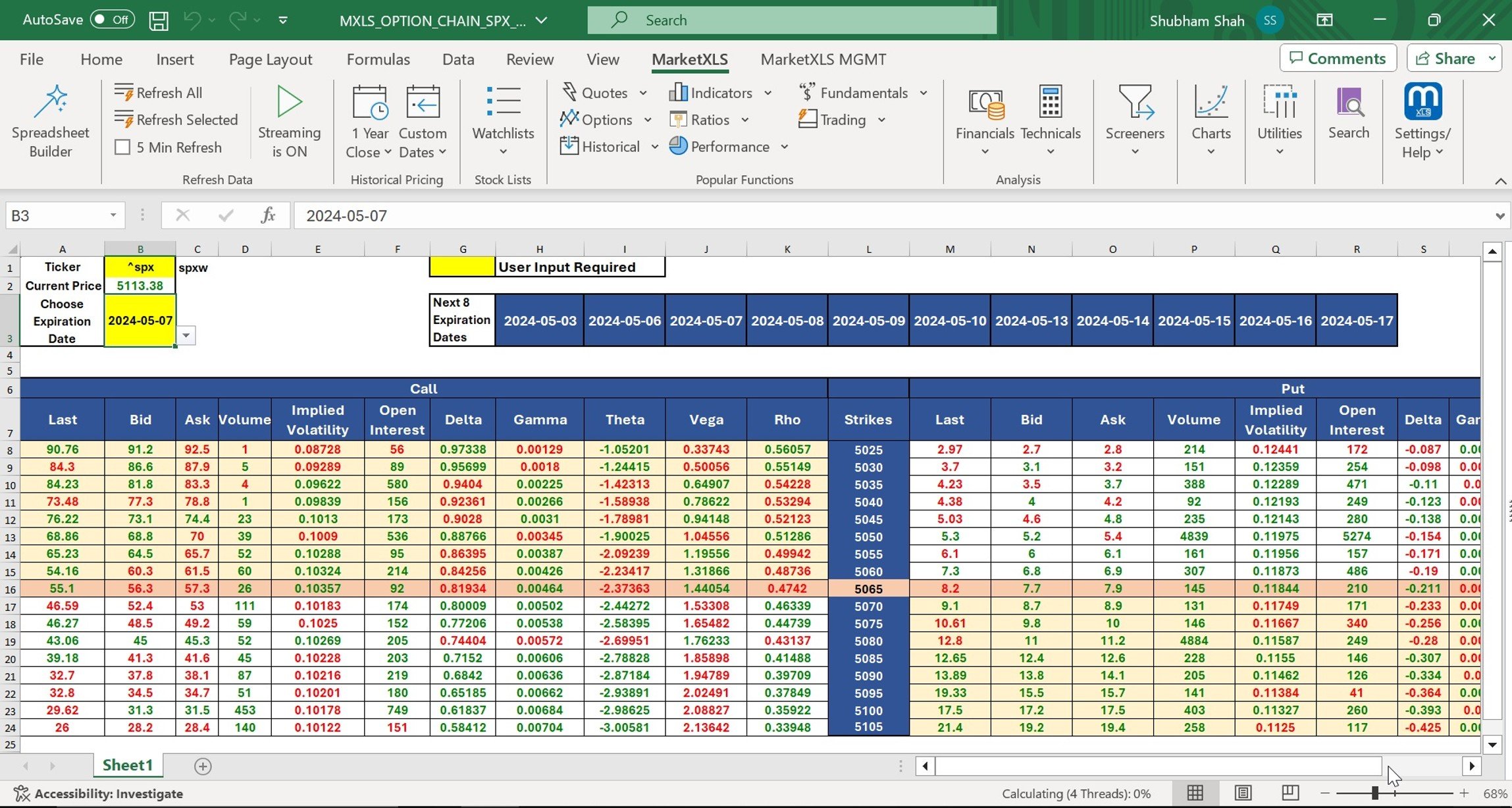Toggle the AutoSave switch
Viewport: 1512px width, 808px height.
tap(112, 20)
